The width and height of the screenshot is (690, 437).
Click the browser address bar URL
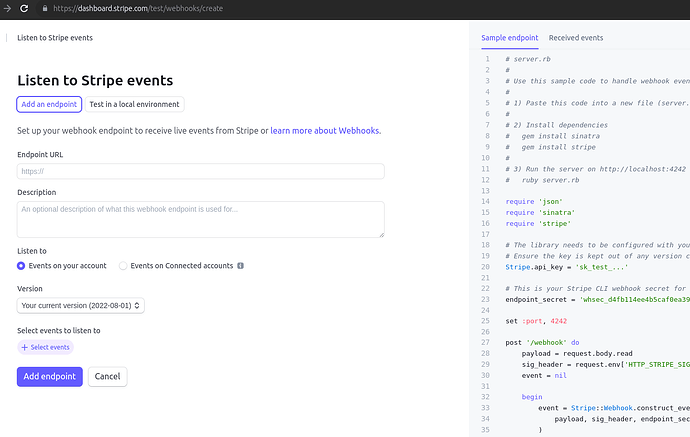point(138,8)
